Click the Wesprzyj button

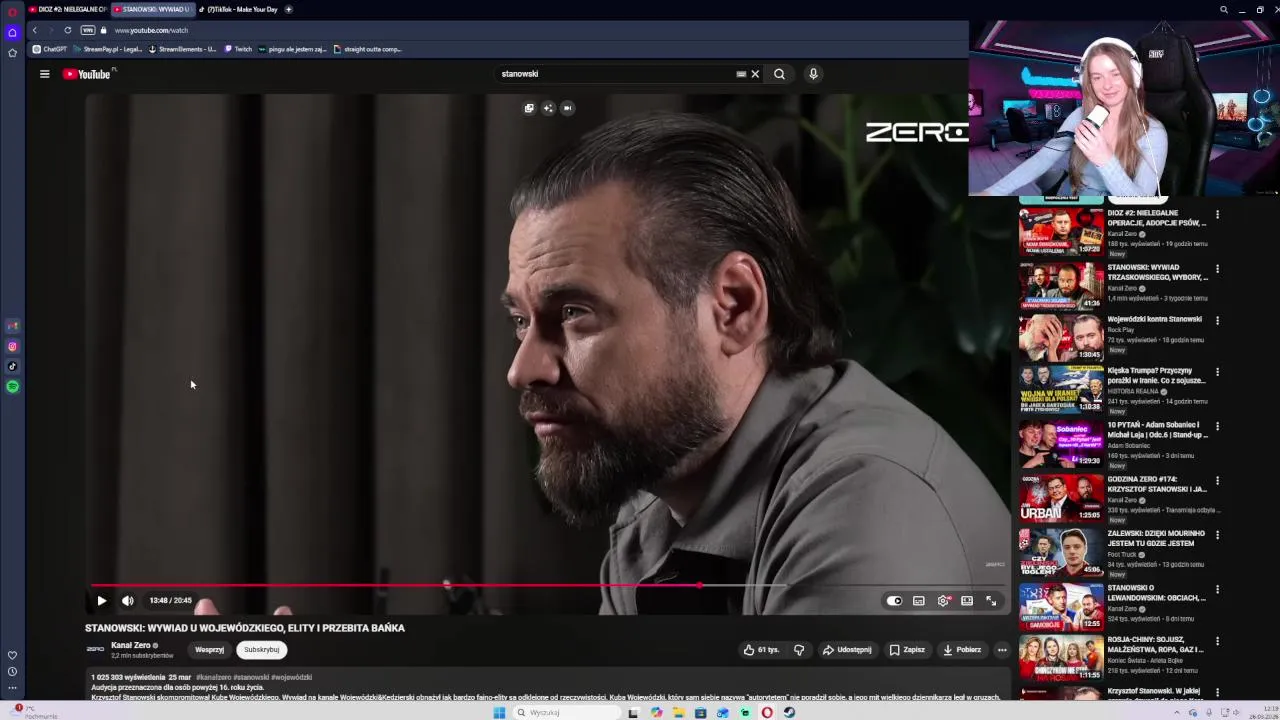(209, 650)
